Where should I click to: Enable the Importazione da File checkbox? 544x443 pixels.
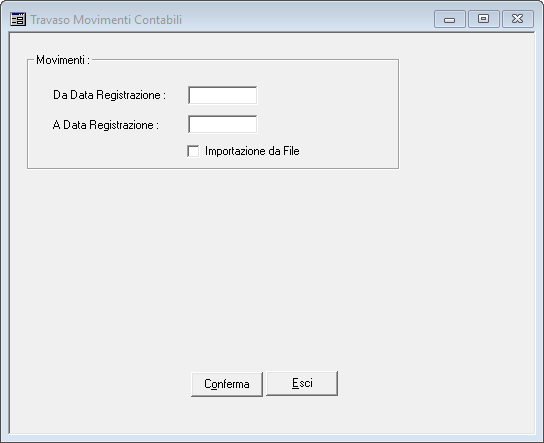coord(193,151)
